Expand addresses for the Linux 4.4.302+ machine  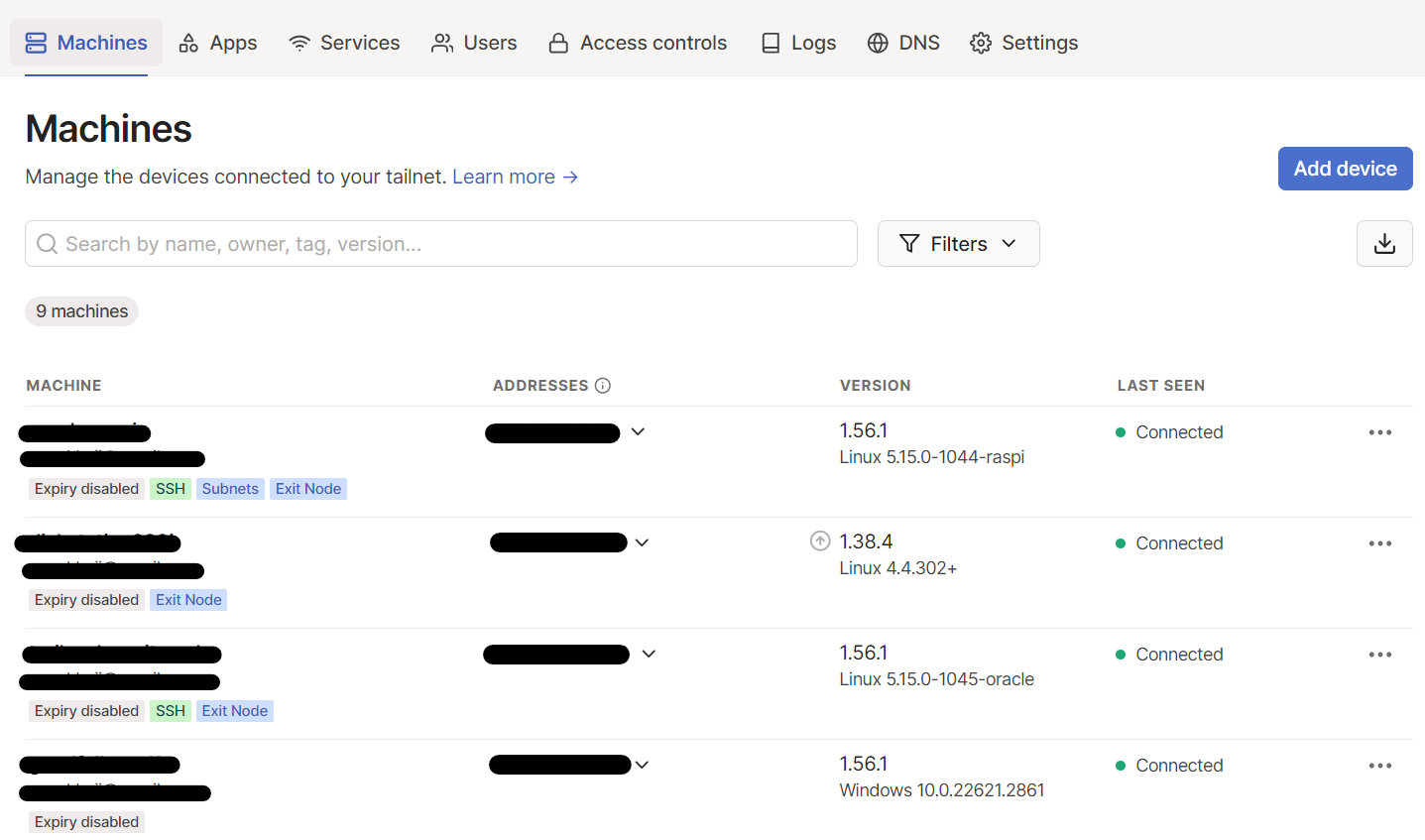(642, 542)
